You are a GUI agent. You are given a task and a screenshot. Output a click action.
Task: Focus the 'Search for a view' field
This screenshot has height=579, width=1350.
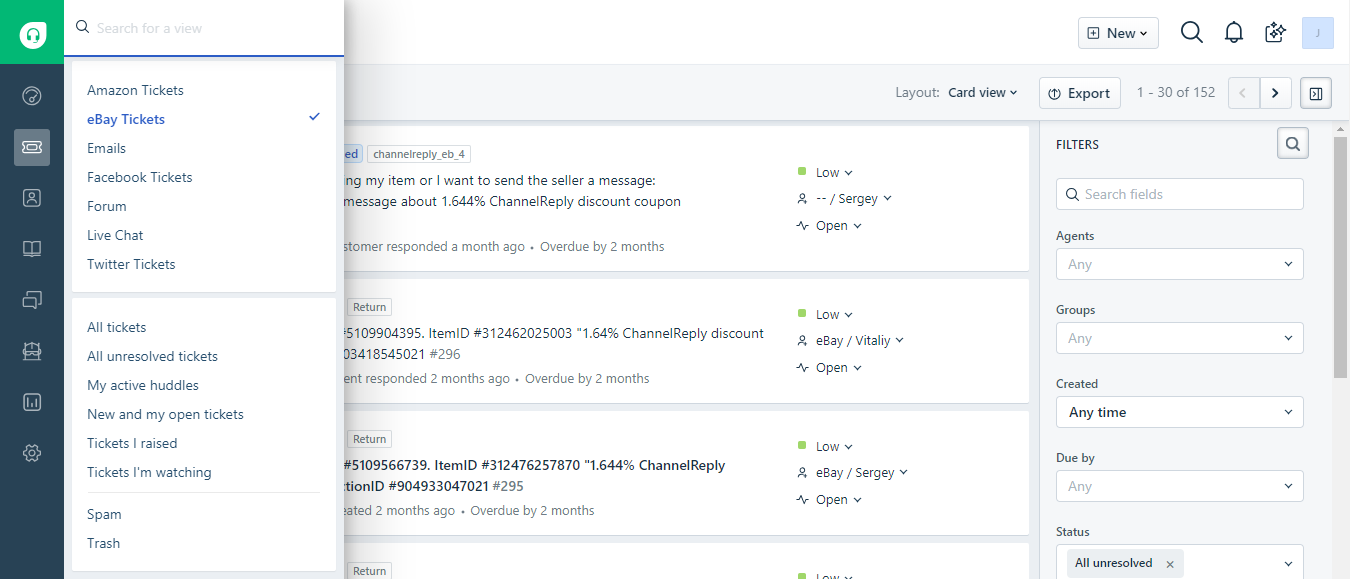204,28
